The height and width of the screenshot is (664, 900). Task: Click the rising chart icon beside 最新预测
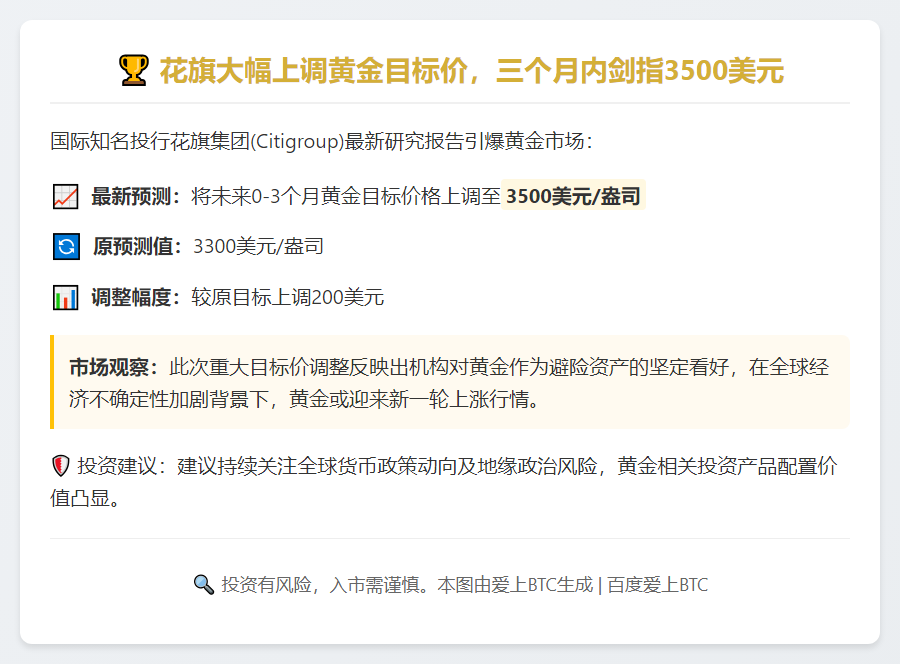click(x=65, y=197)
